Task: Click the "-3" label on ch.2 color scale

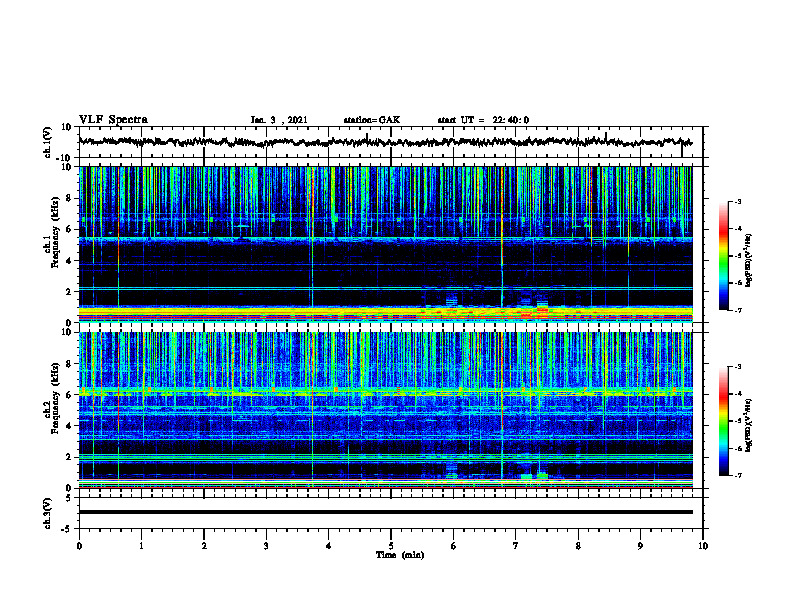Action: [737, 367]
